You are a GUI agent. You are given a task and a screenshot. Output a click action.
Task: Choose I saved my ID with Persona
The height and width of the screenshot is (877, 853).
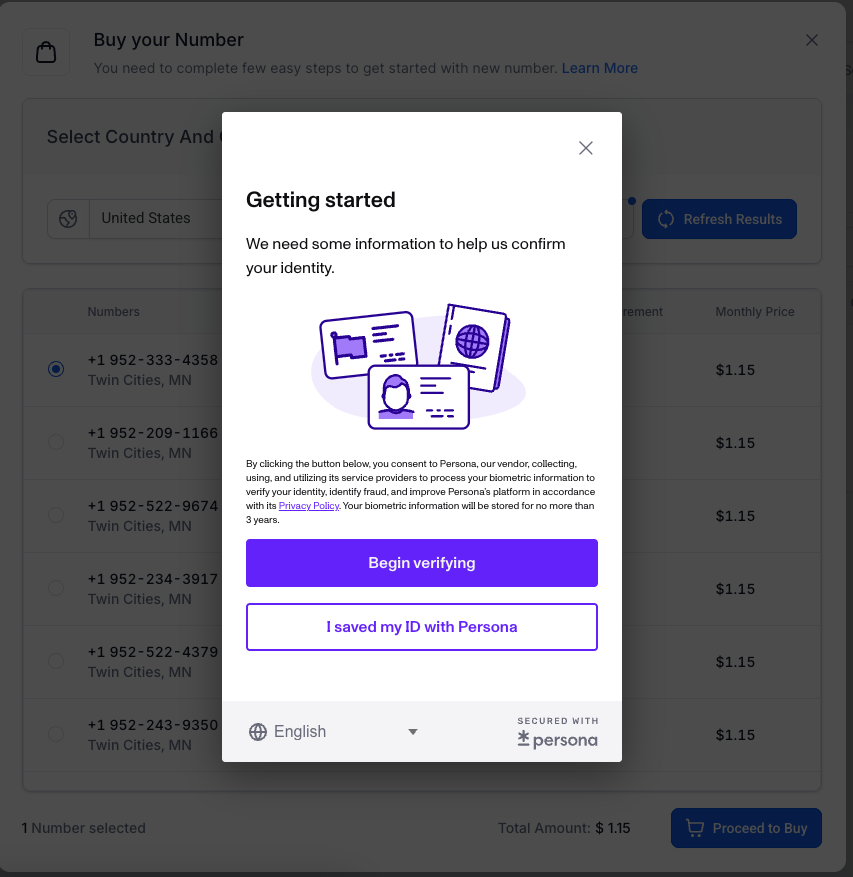pos(422,627)
